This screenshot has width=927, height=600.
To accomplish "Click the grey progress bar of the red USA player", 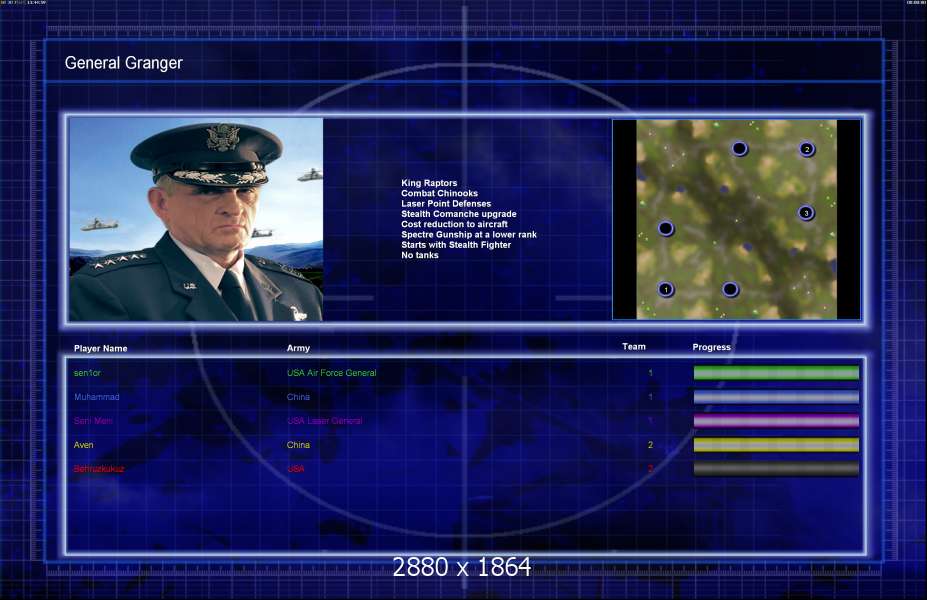I will 776,469.
